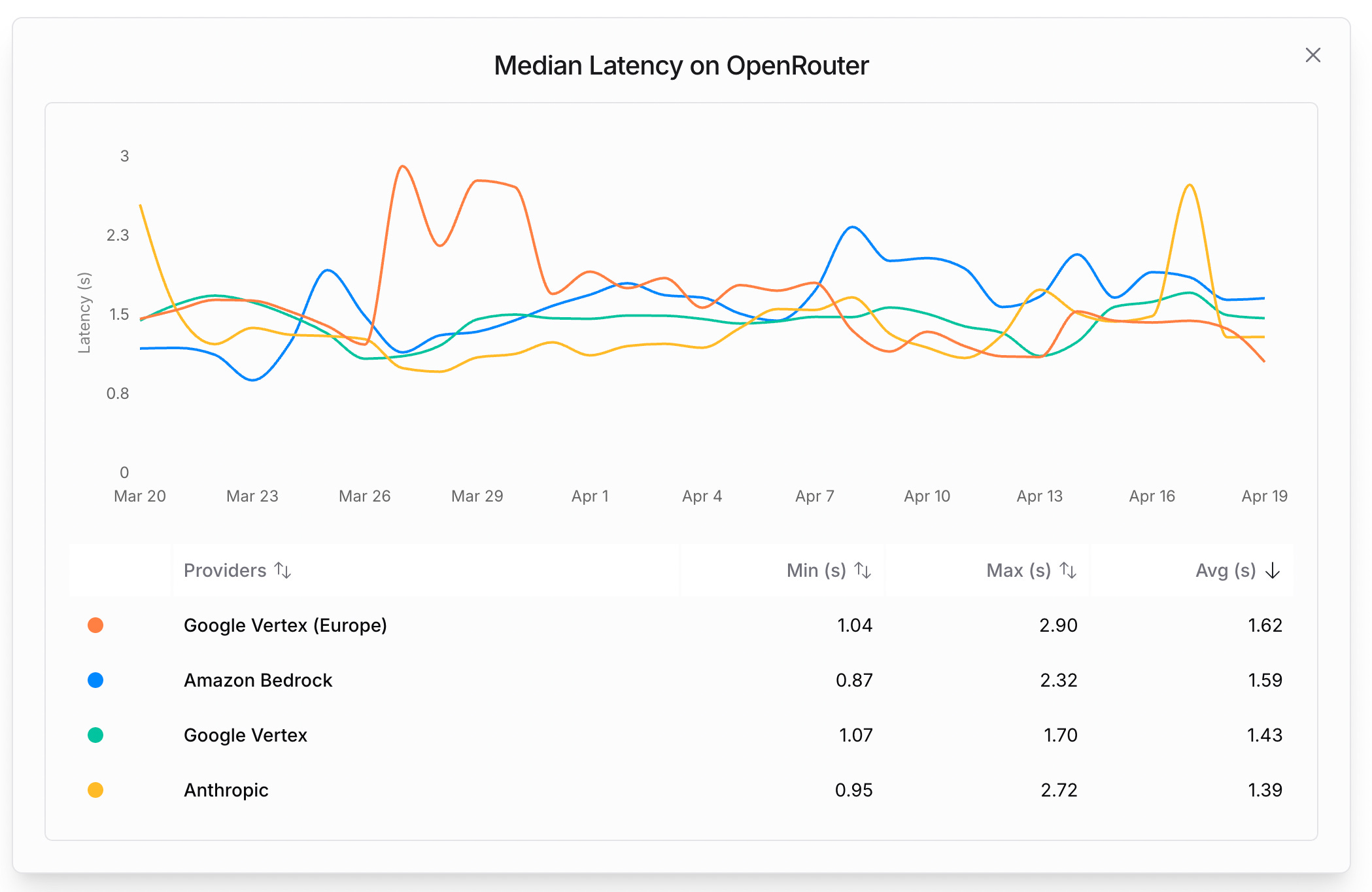
Task: Sort table by Providers column
Action: pyautogui.click(x=283, y=570)
